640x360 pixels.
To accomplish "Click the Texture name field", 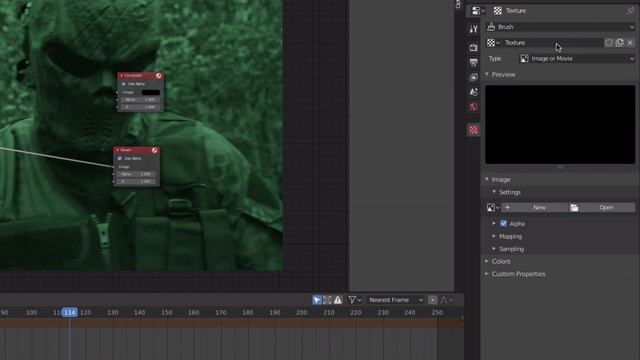I will (x=552, y=42).
